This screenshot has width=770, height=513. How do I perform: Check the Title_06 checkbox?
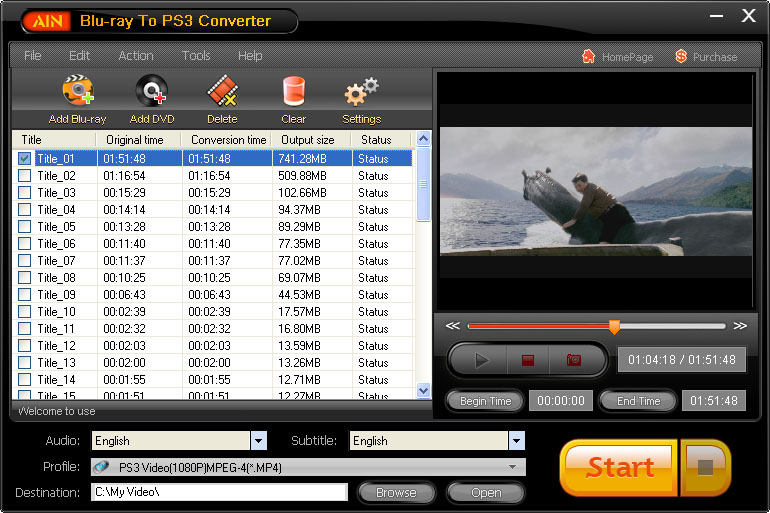tap(25, 243)
